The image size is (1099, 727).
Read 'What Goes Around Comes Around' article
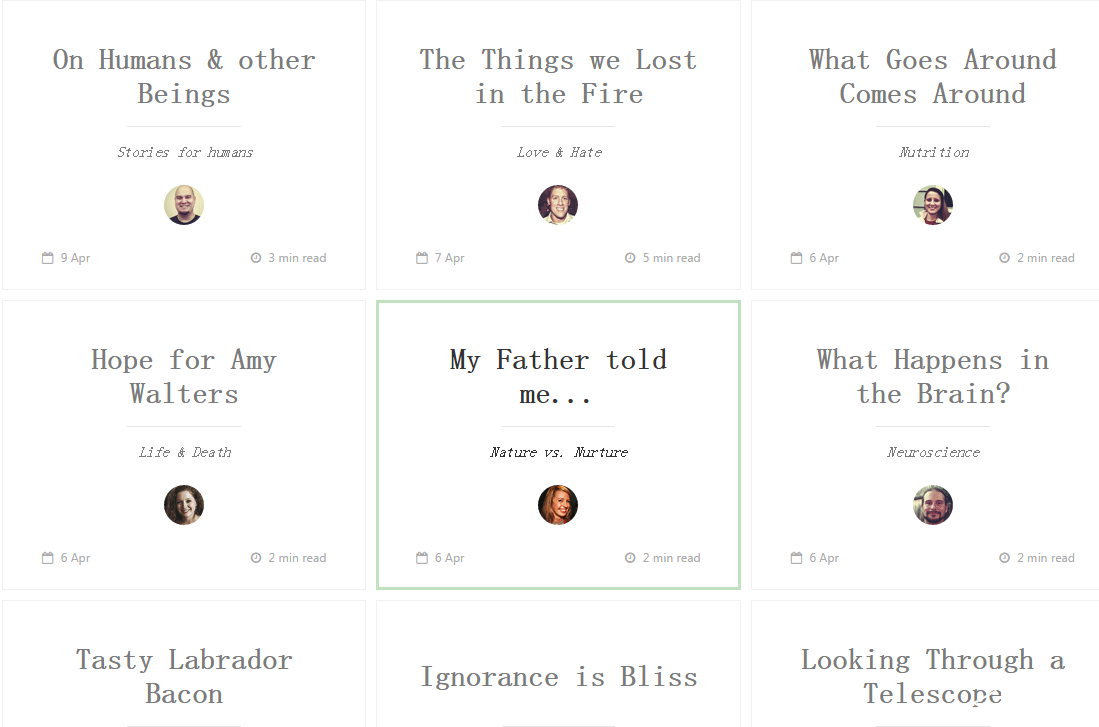pyautogui.click(x=933, y=77)
